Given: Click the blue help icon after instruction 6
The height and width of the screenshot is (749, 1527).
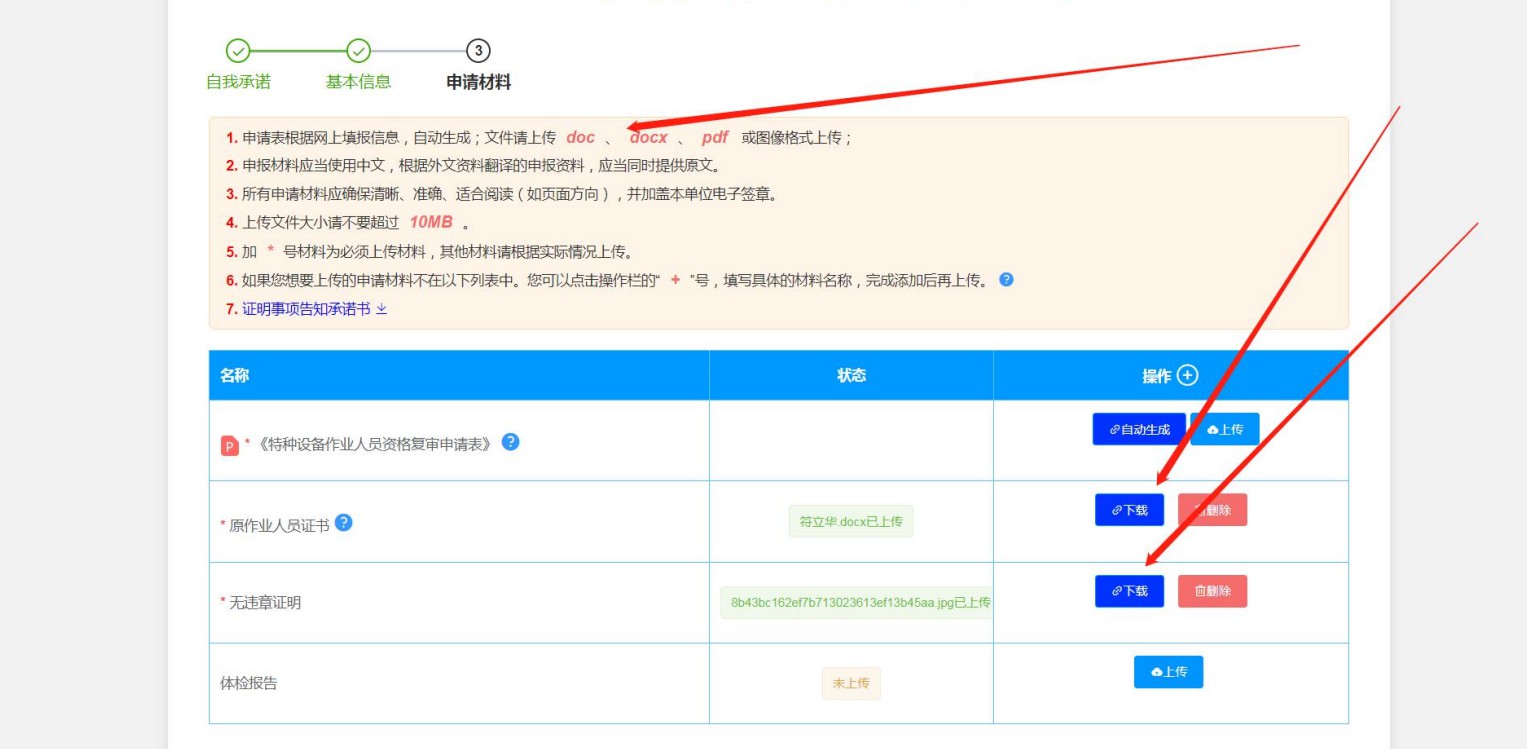Looking at the screenshot, I should [1006, 279].
